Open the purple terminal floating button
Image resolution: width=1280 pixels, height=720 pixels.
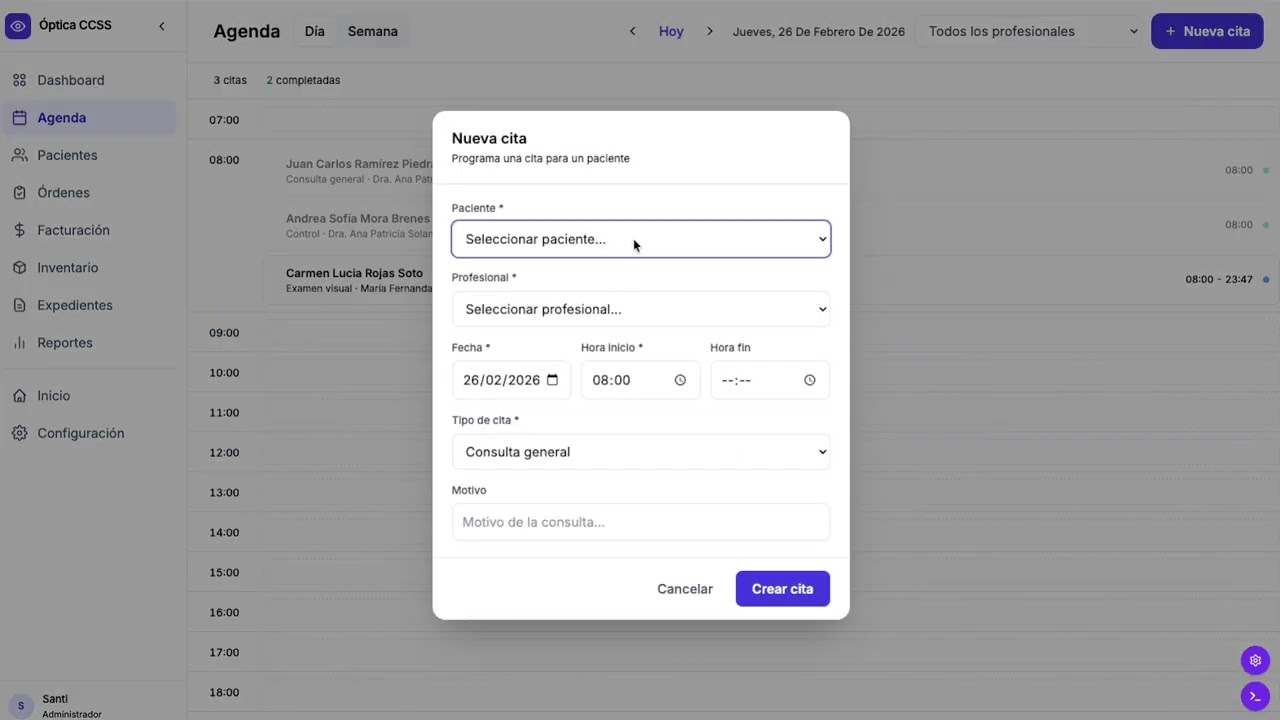click(1255, 696)
